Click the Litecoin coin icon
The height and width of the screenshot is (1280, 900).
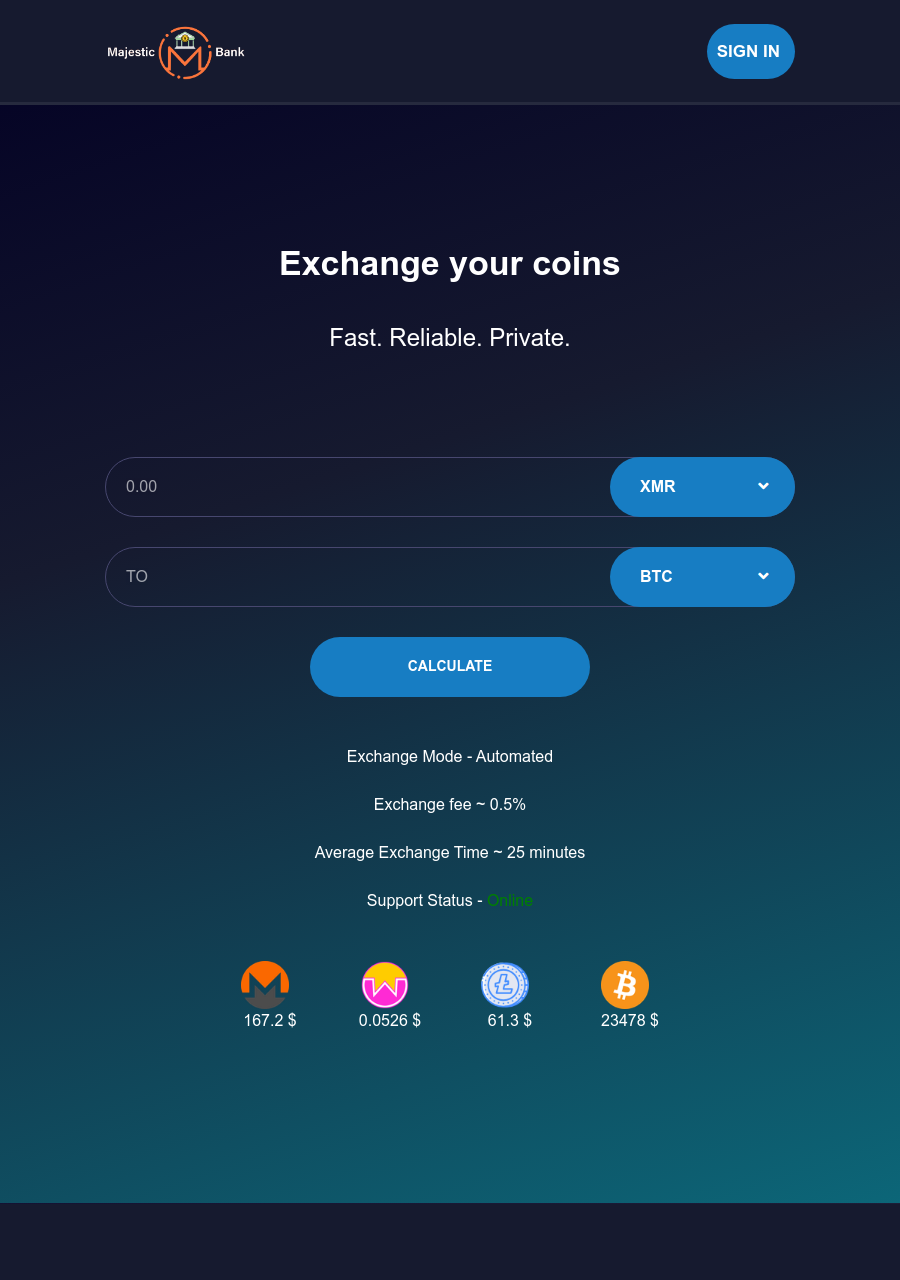coord(505,985)
